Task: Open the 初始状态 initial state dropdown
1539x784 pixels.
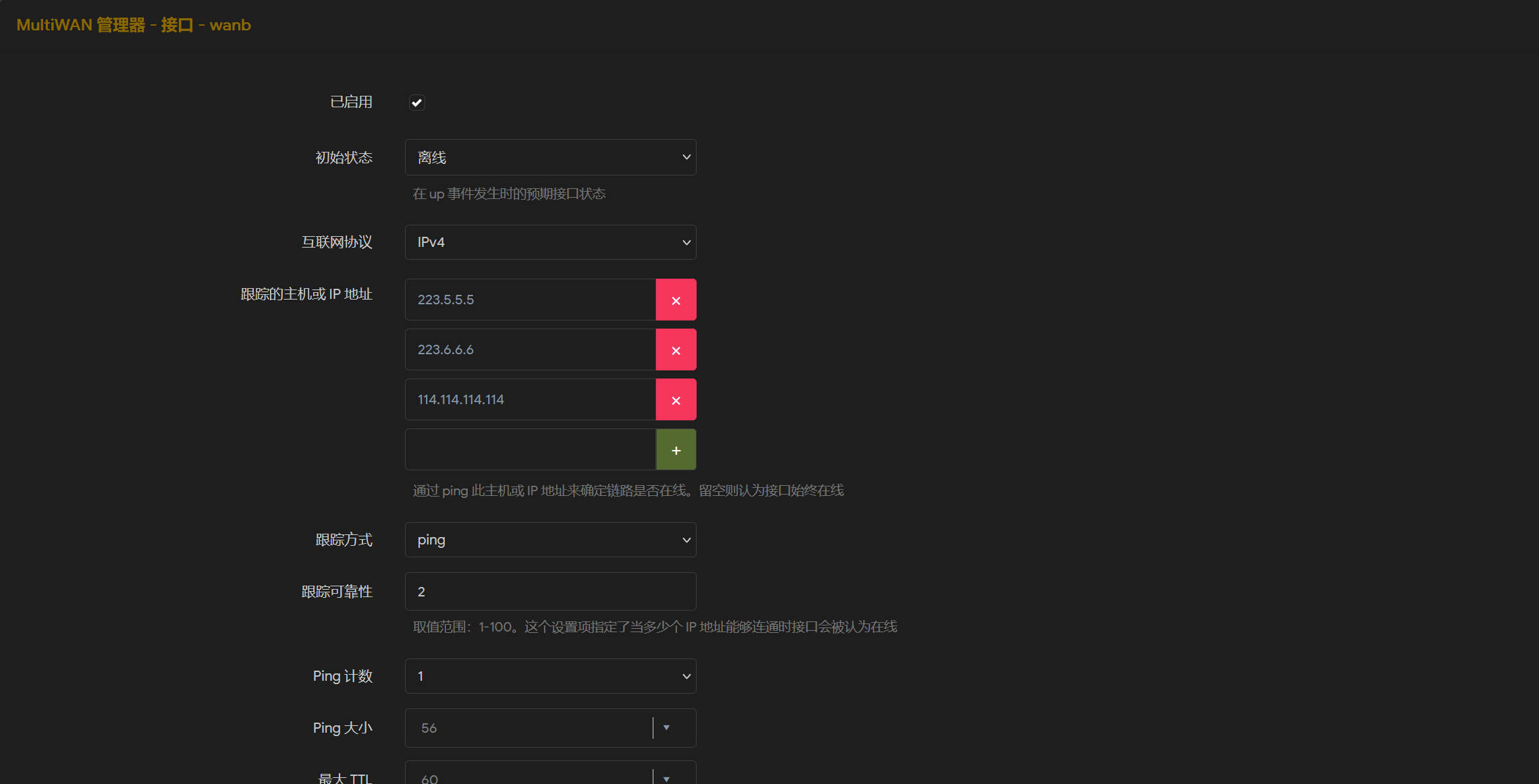Action: pyautogui.click(x=550, y=158)
